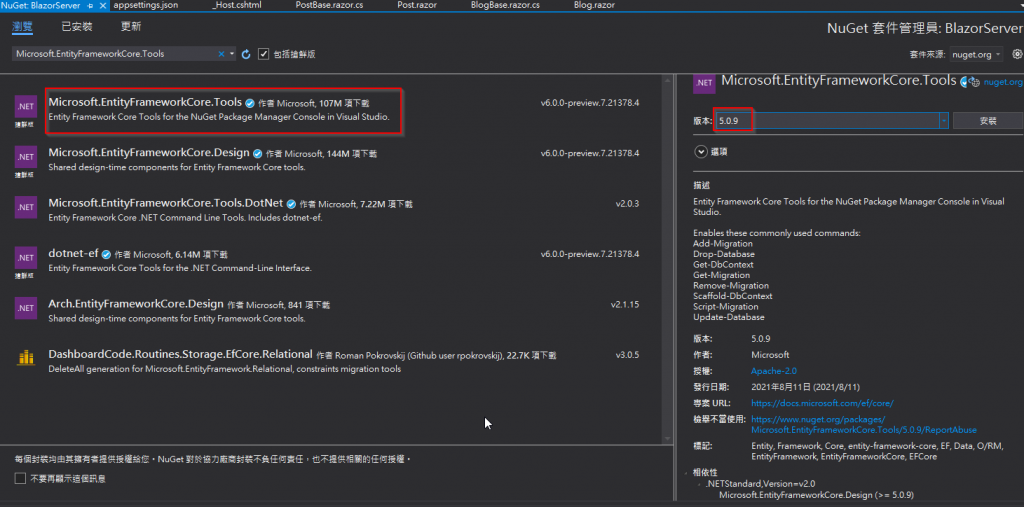Click the .NET icon of Microsoft.EntityFrameworkCore.Design package
Screen dimensions: 1024x507
(x=25, y=157)
